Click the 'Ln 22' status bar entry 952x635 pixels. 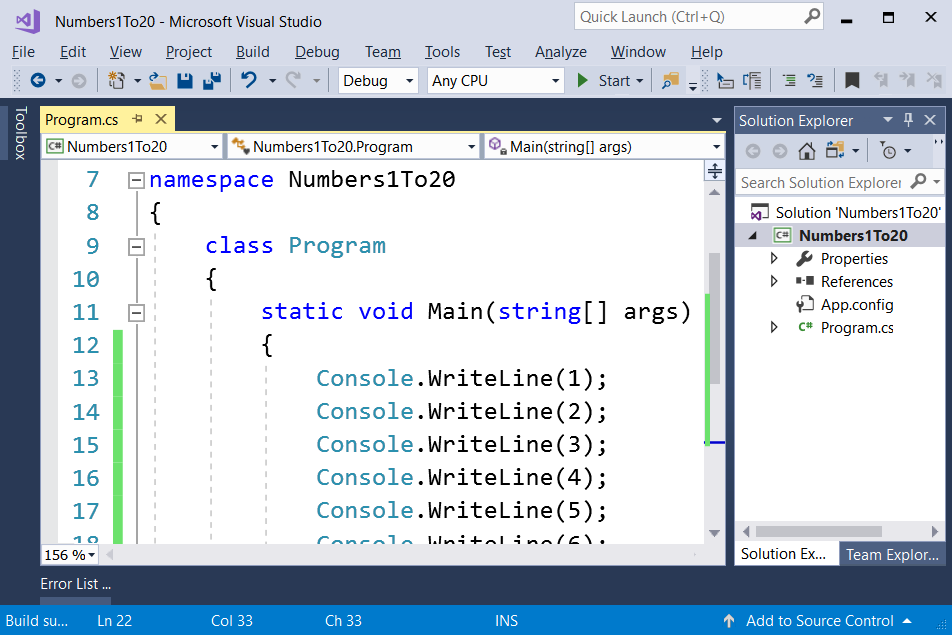tap(114, 620)
